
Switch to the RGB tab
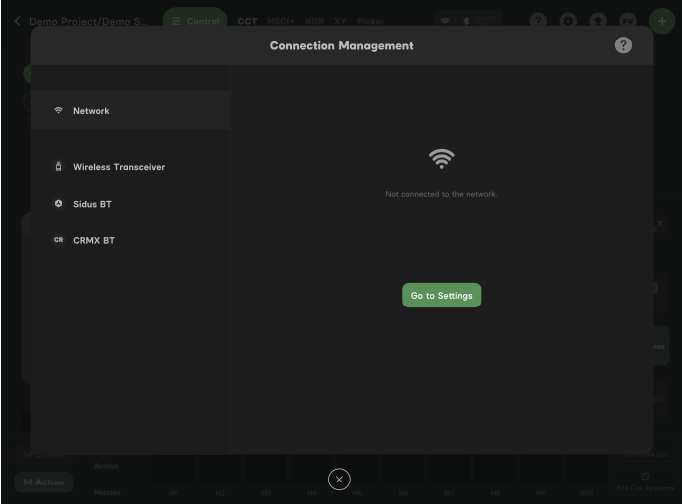click(x=314, y=21)
